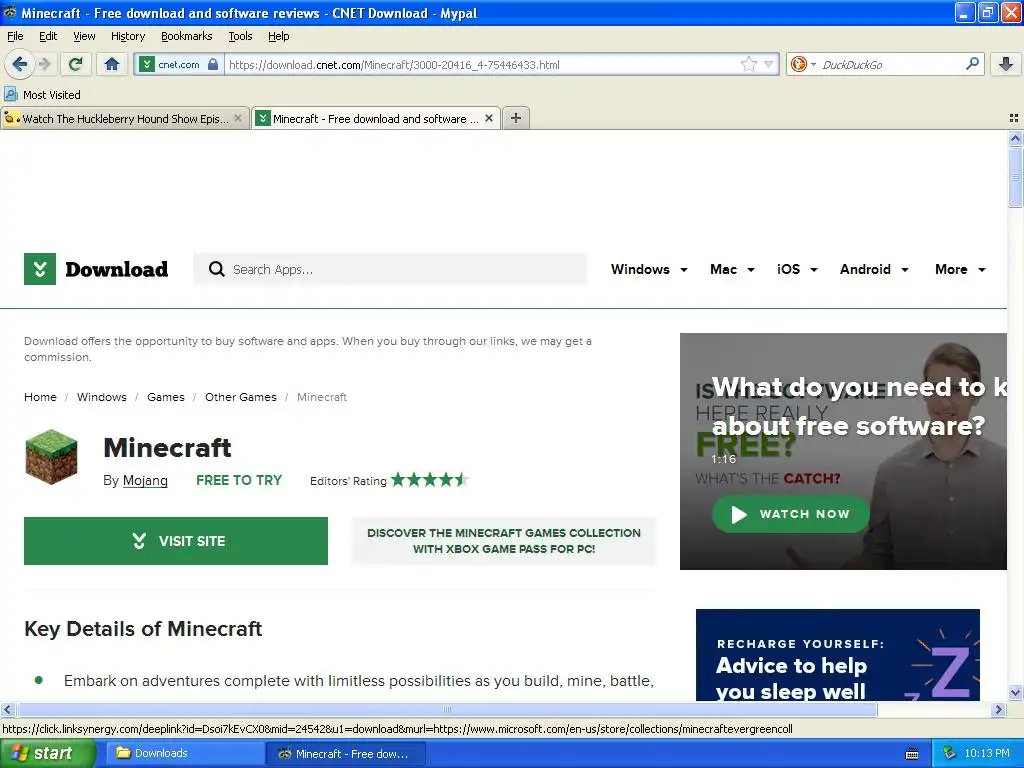This screenshot has height=768, width=1024.
Task: Click the network tray icon near clock
Action: point(950,754)
